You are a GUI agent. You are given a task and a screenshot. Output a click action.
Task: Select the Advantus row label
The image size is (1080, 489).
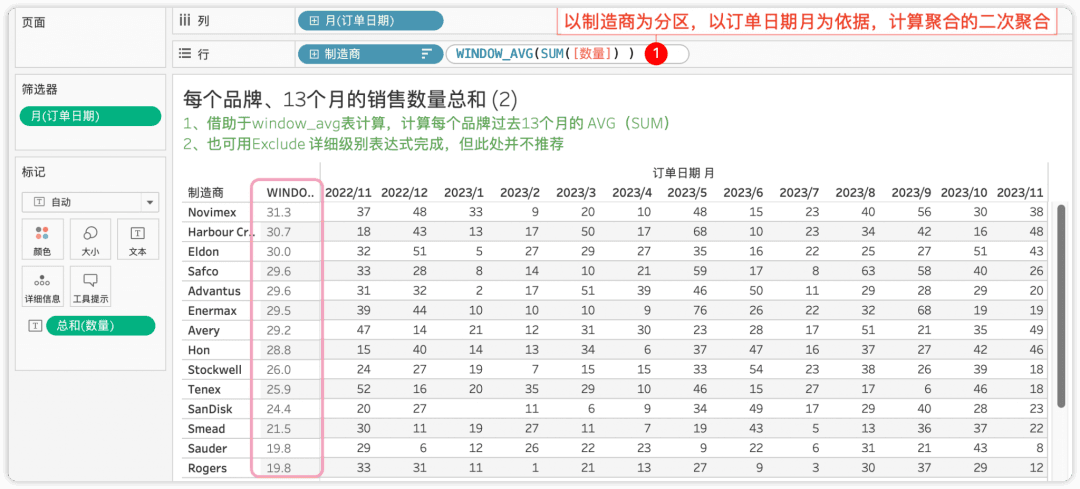tap(214, 291)
